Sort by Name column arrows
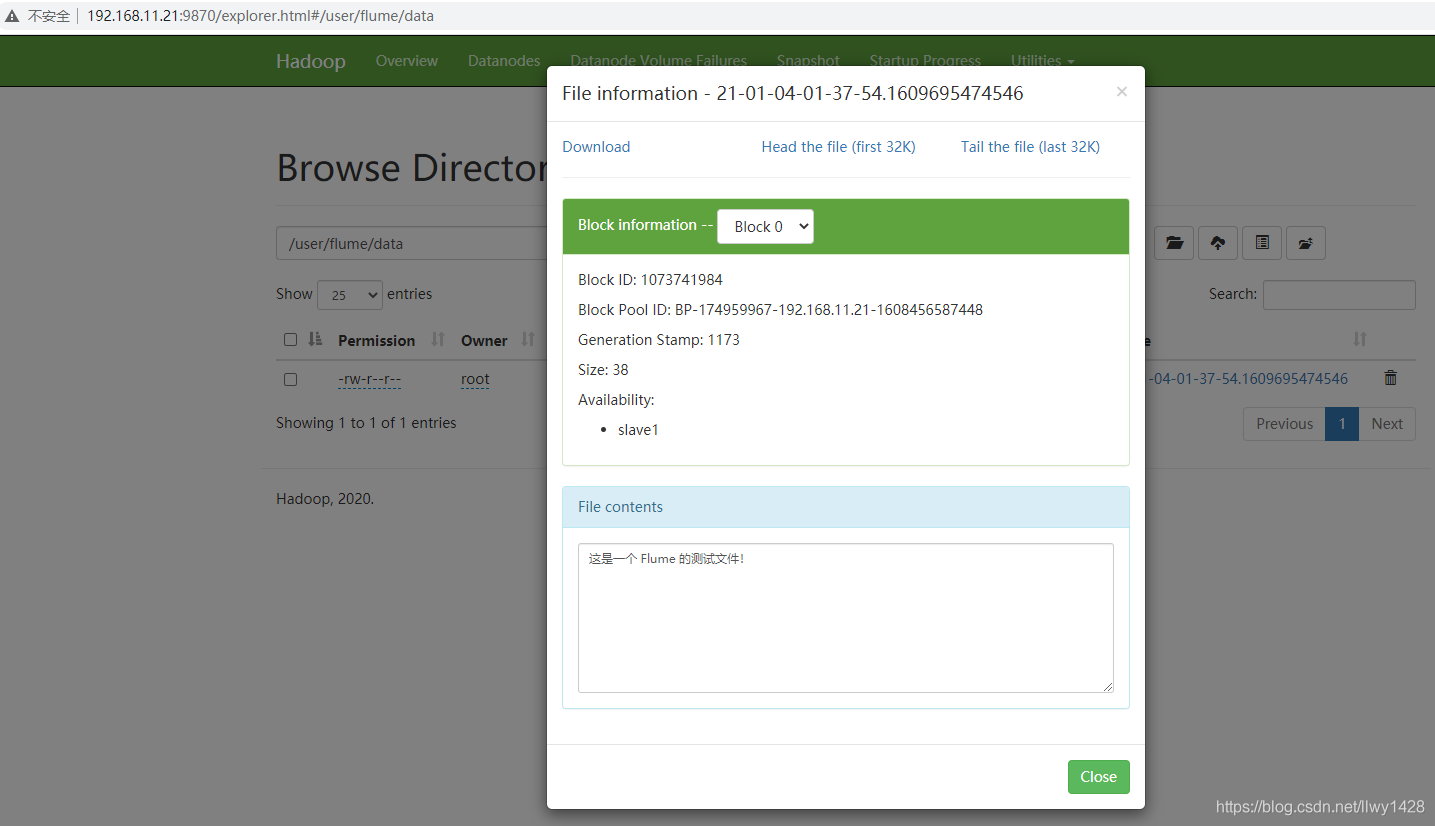1435x826 pixels. click(1359, 340)
